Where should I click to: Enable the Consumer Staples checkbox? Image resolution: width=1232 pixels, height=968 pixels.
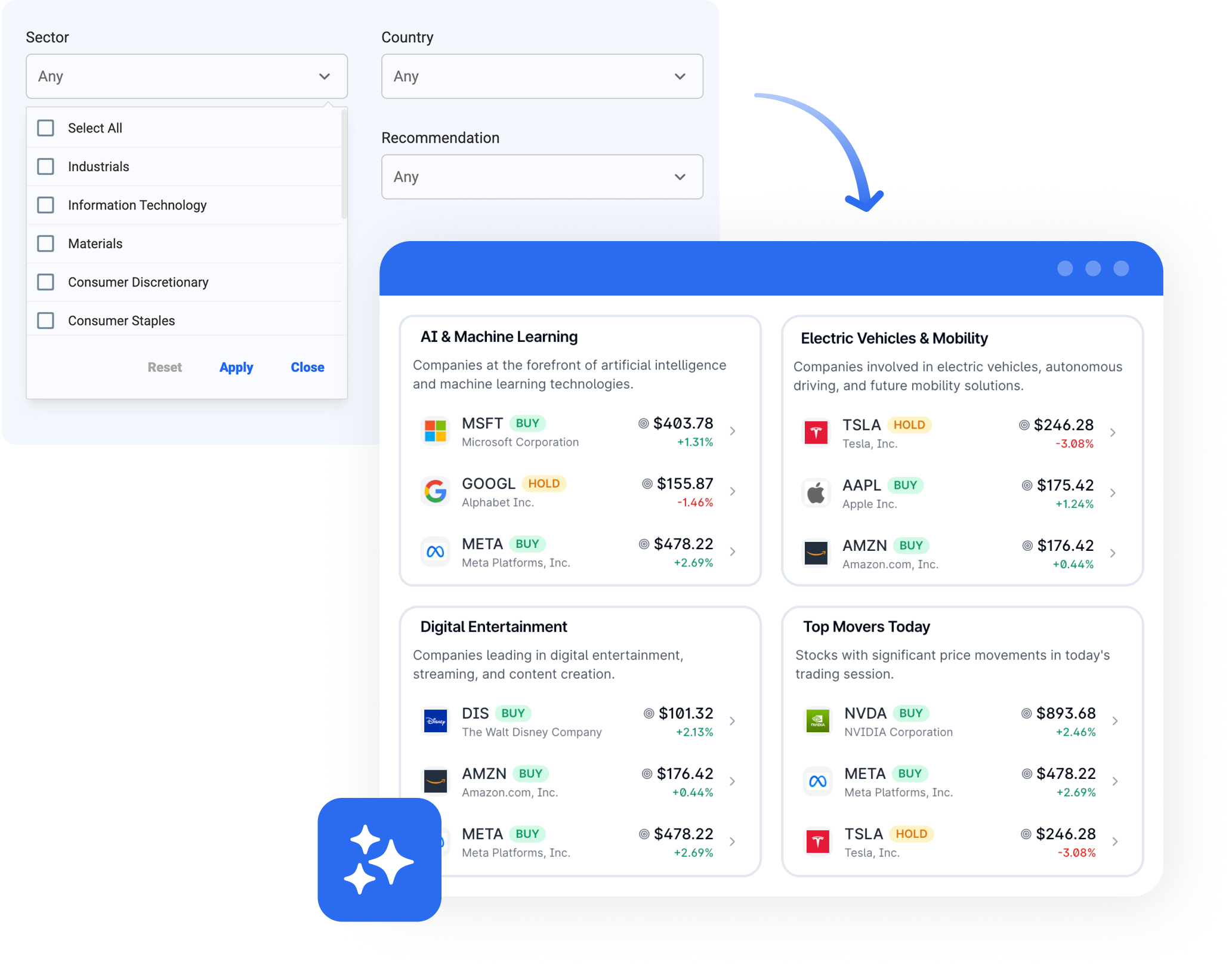click(x=46, y=320)
